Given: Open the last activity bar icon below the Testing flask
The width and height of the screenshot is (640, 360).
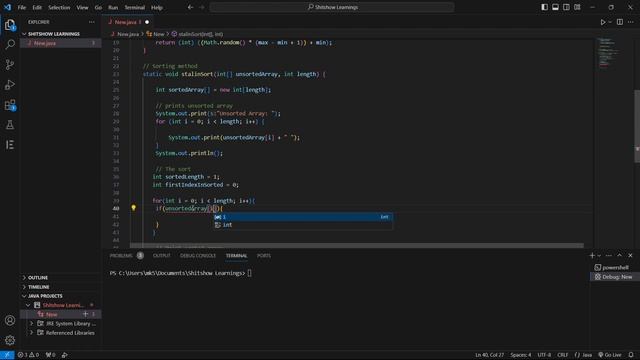Looking at the screenshot, I should coord(10,145).
